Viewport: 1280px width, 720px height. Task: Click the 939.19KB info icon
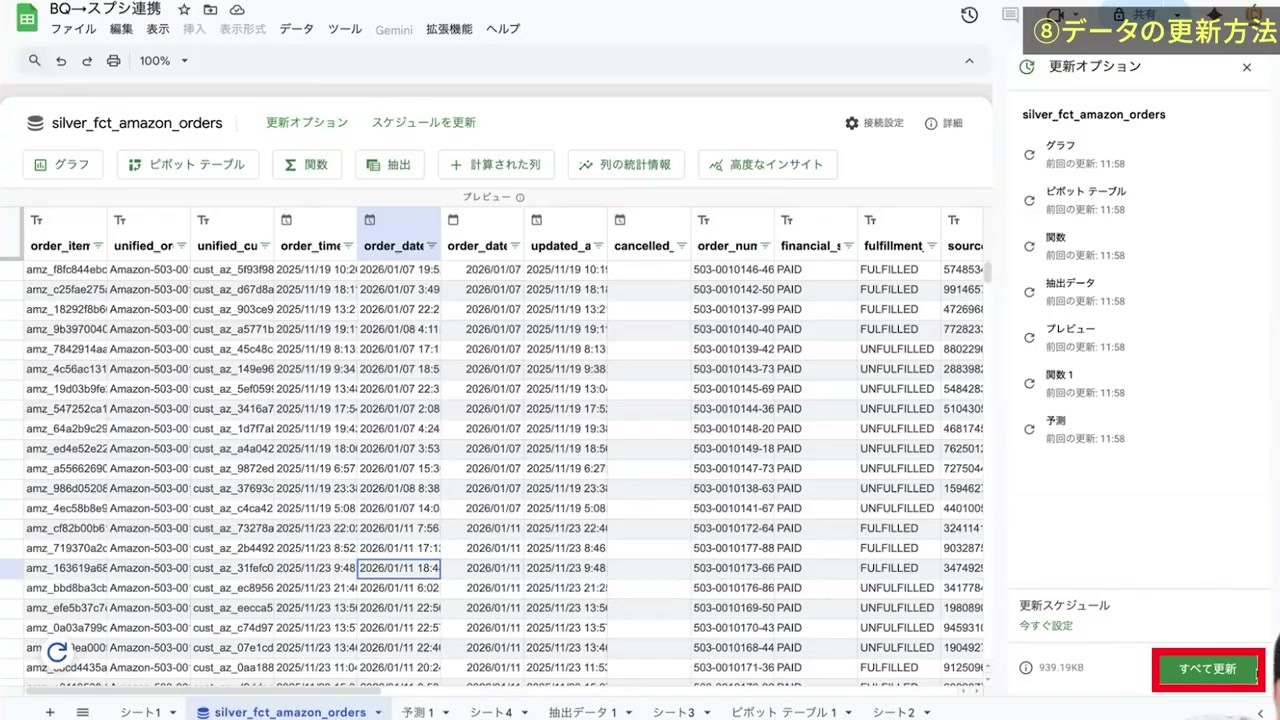1026,668
